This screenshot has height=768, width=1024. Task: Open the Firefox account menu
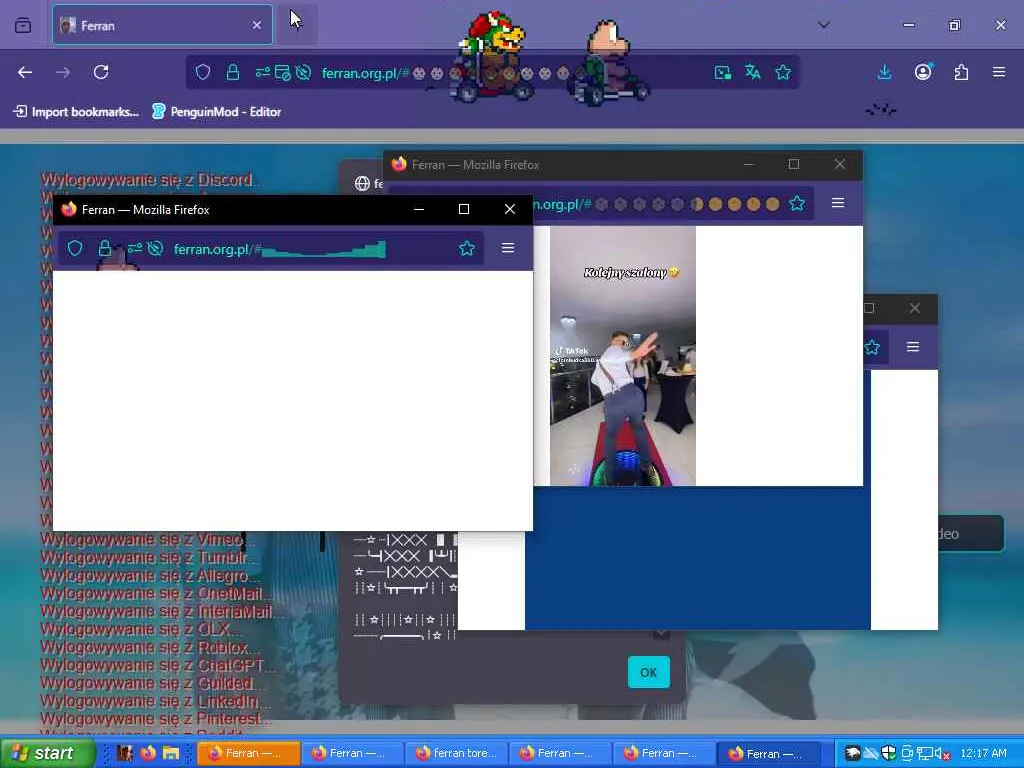pos(923,72)
